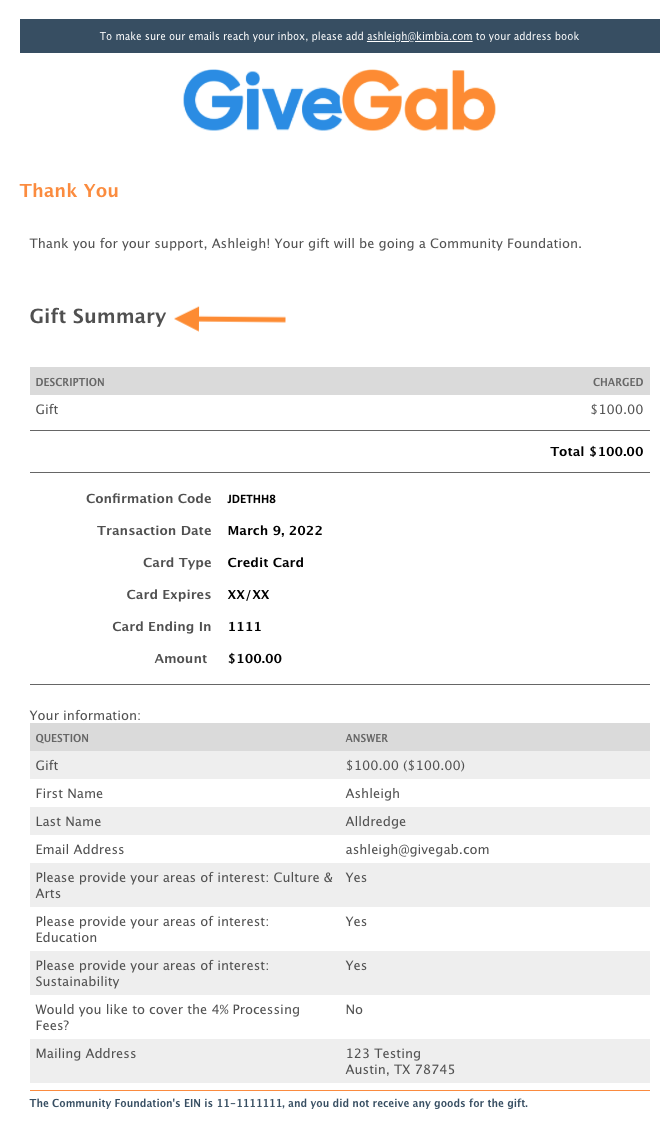The height and width of the screenshot is (1126, 670).
Task: Click the orange arrow beside Gift Summary
Action: click(231, 318)
